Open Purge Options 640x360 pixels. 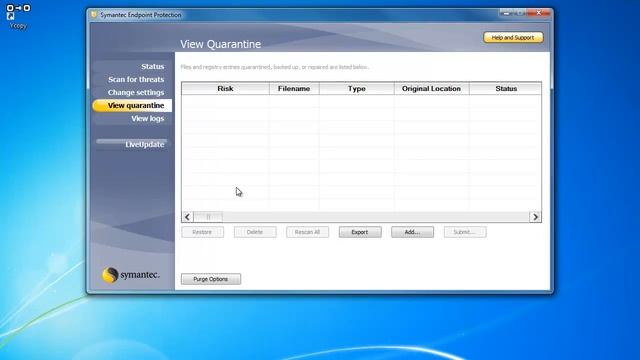tap(211, 279)
